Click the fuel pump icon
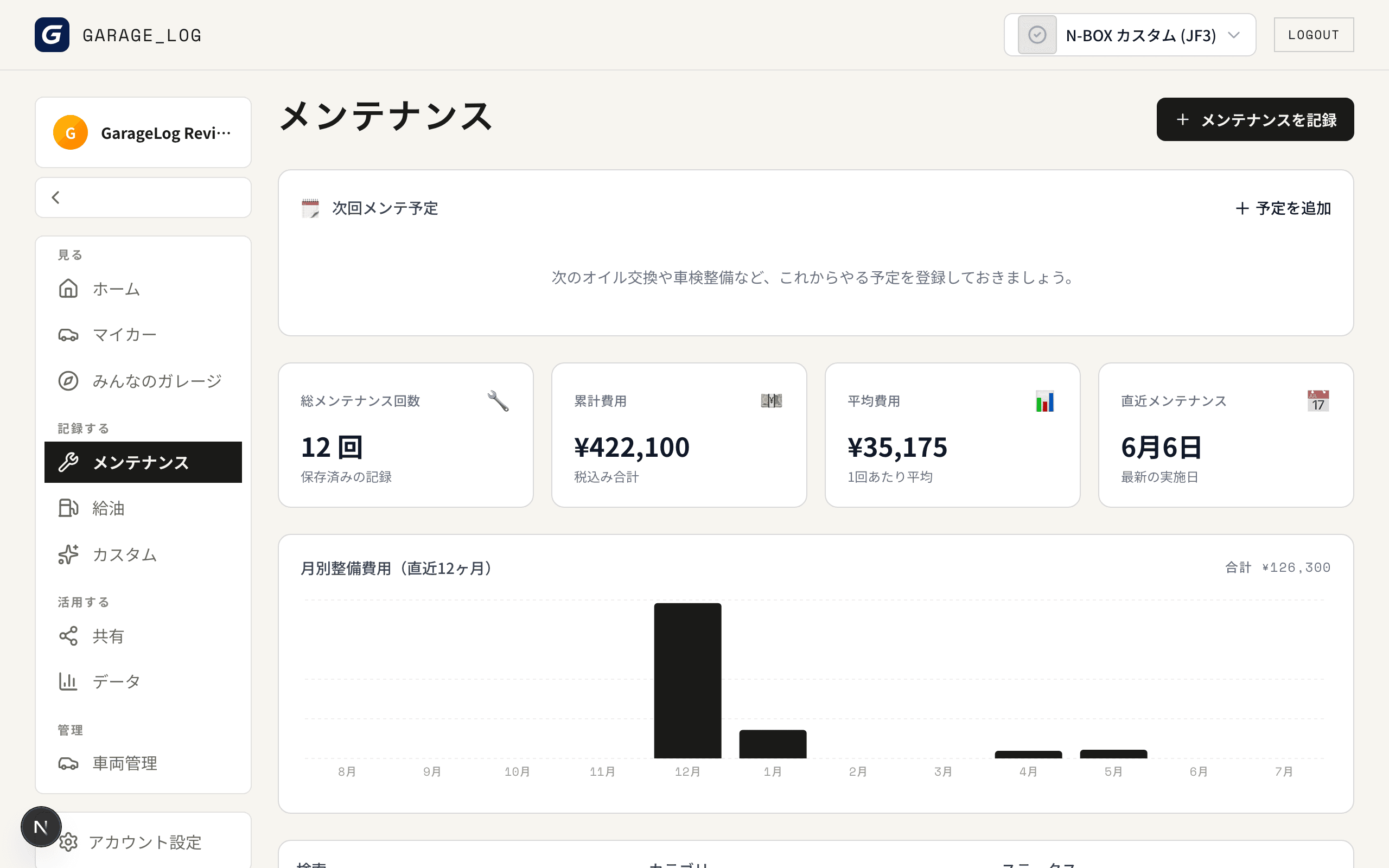 (x=68, y=508)
